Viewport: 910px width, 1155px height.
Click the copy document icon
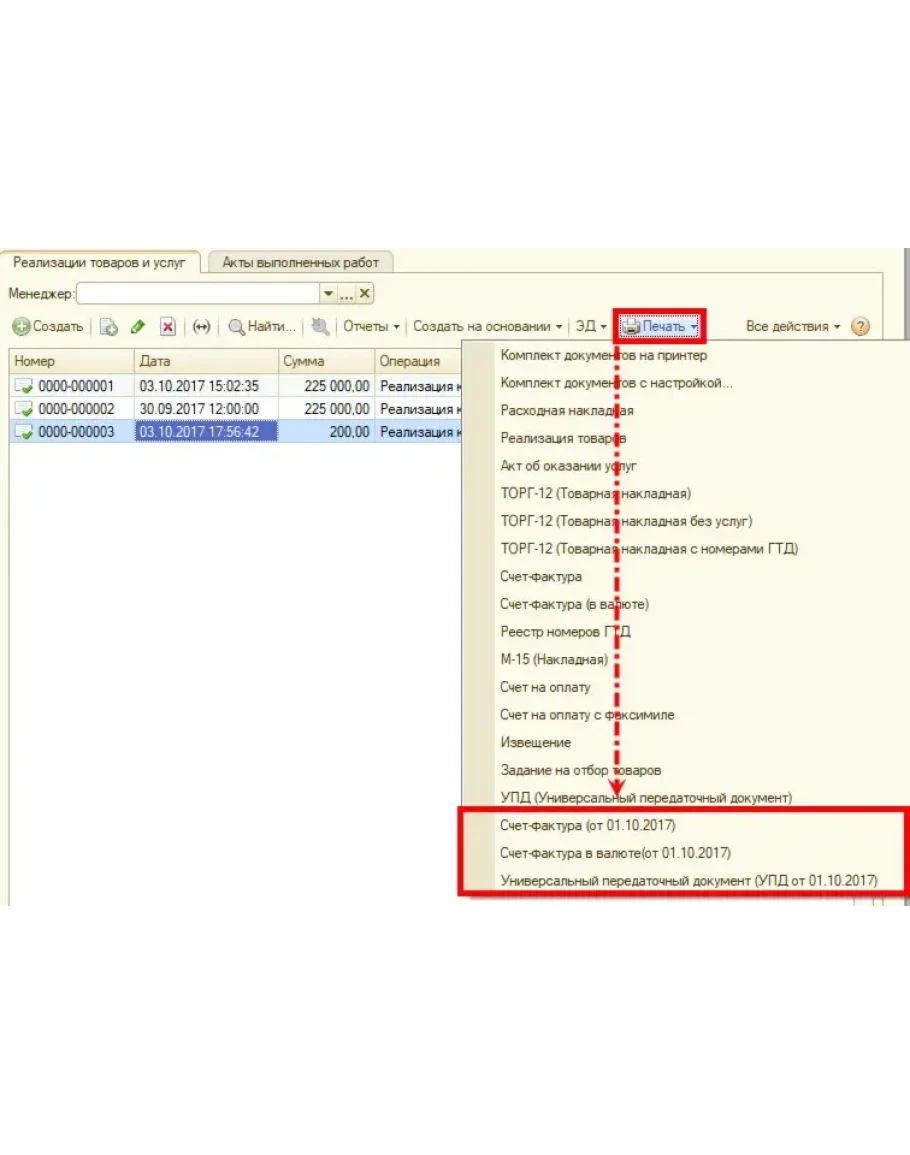coord(108,327)
